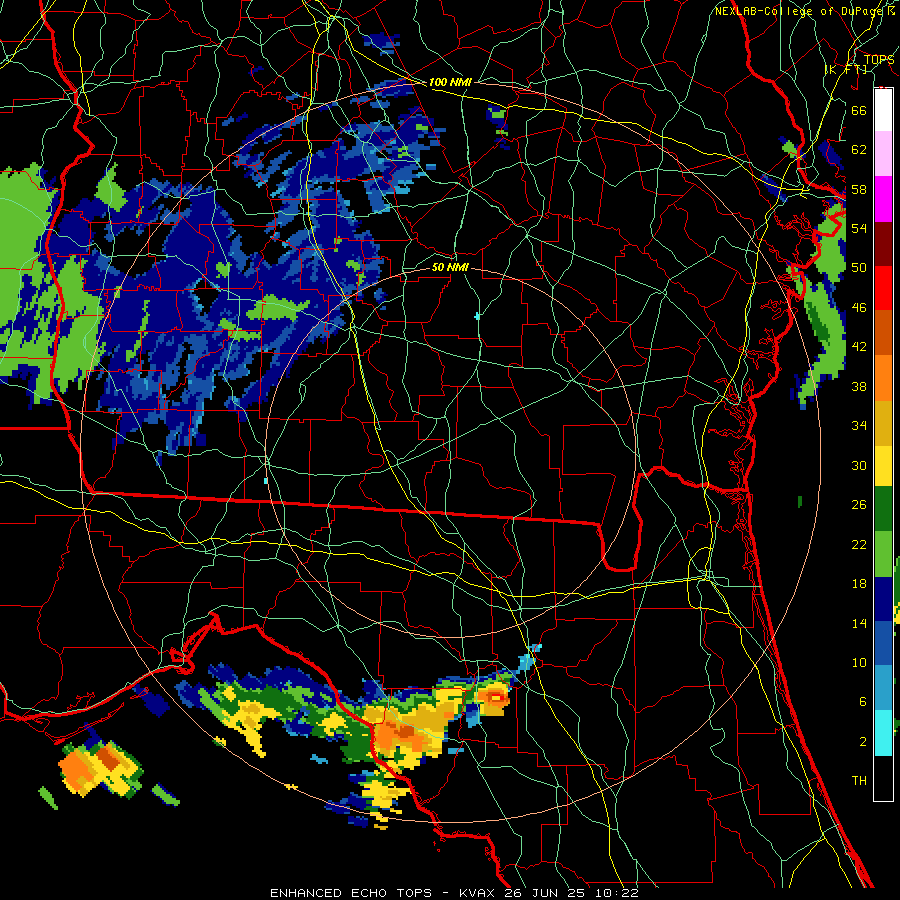This screenshot has height=900, width=900.
Task: Click the legend value 54
Action: coord(859,228)
